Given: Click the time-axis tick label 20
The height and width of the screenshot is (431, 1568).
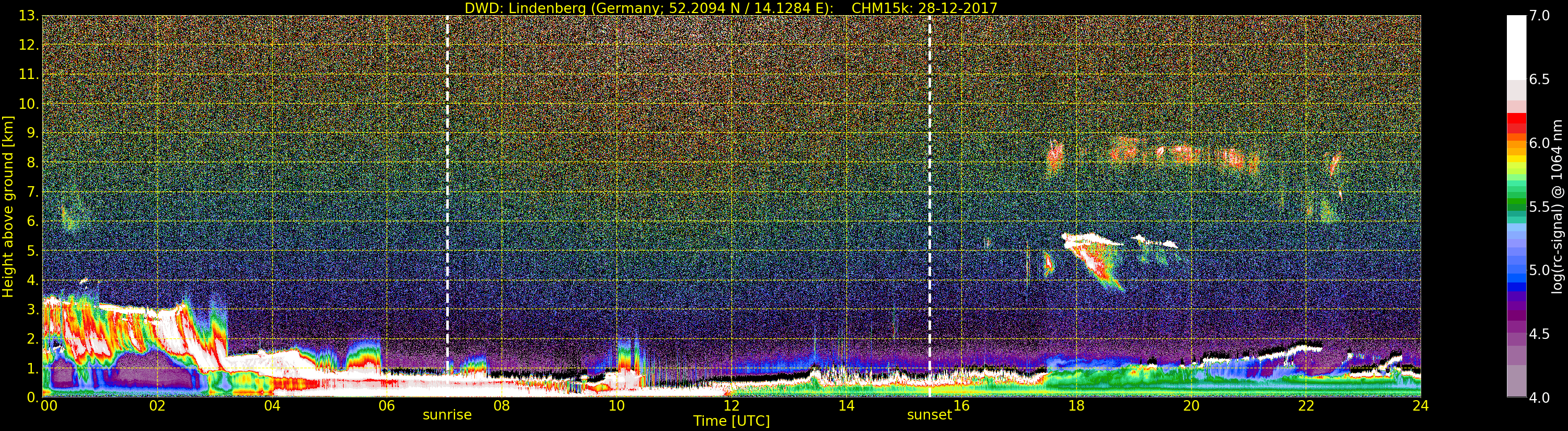Looking at the screenshot, I should pyautogui.click(x=1191, y=406).
